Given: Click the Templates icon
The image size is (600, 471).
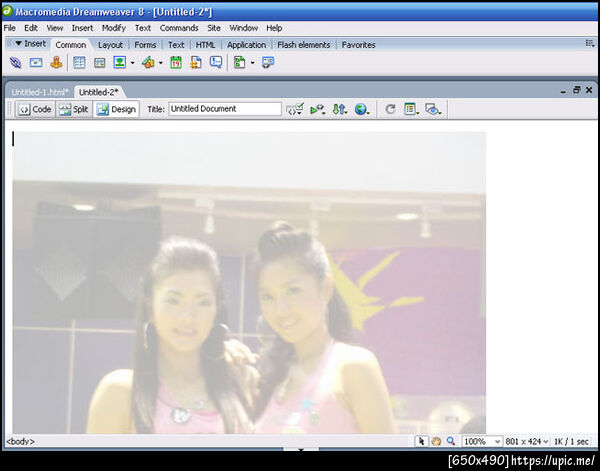Looking at the screenshot, I should pyautogui.click(x=240, y=62).
